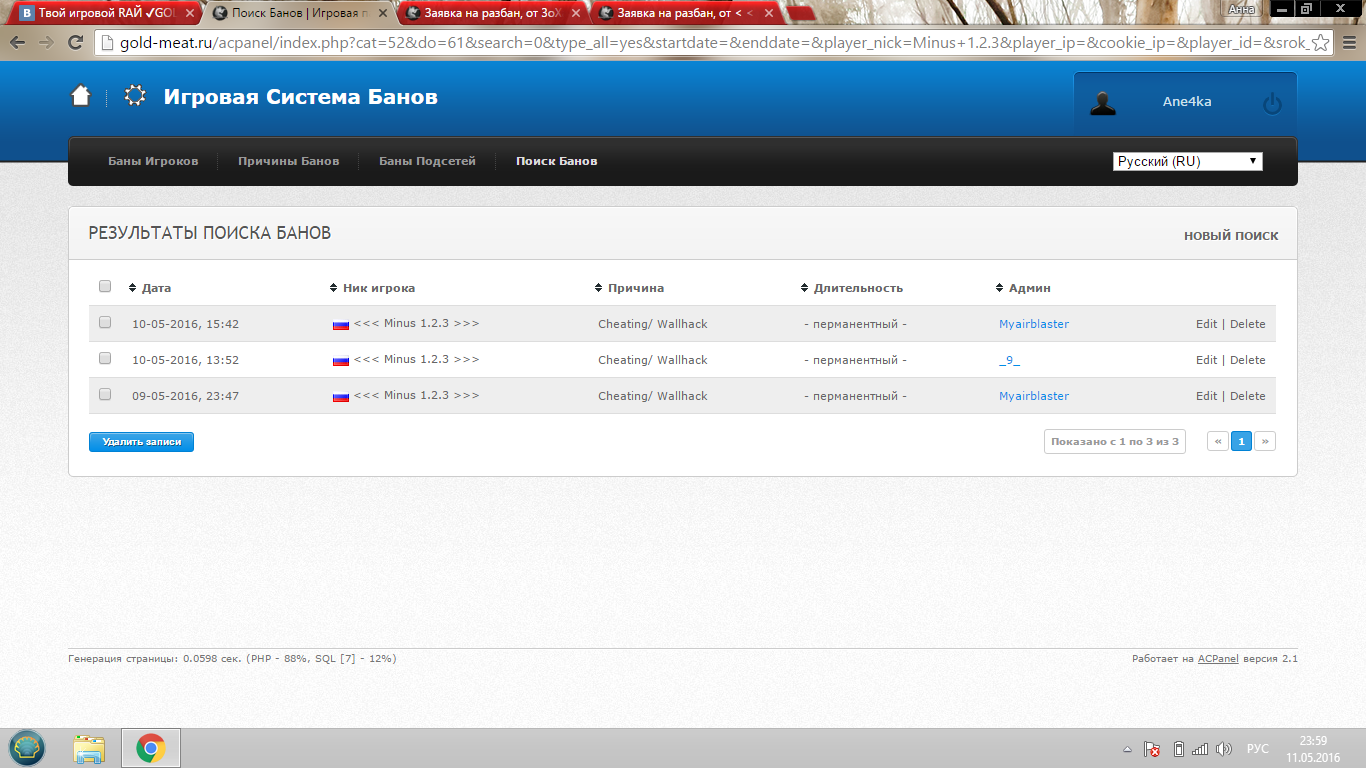Image resolution: width=1366 pixels, height=768 pixels.
Task: Click the gear icon beside the site title
Action: click(135, 96)
